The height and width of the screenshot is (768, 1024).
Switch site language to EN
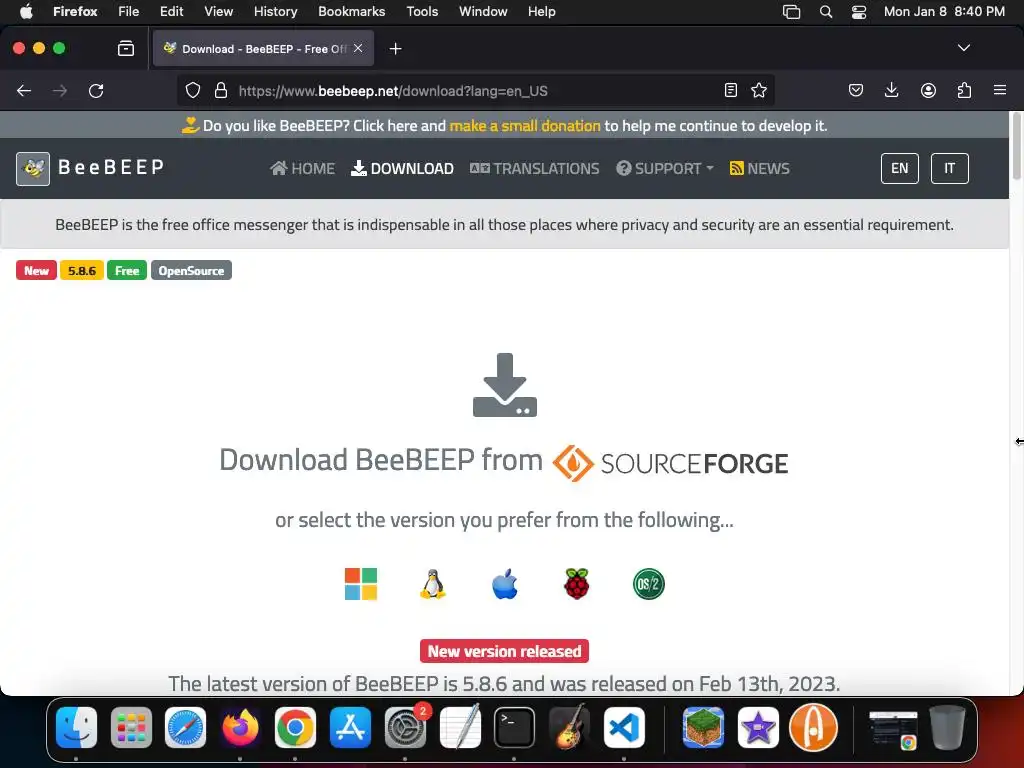point(899,168)
